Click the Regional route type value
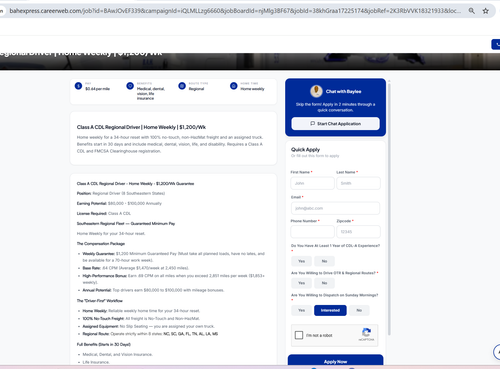The width and height of the screenshot is (500, 369). click(196, 89)
